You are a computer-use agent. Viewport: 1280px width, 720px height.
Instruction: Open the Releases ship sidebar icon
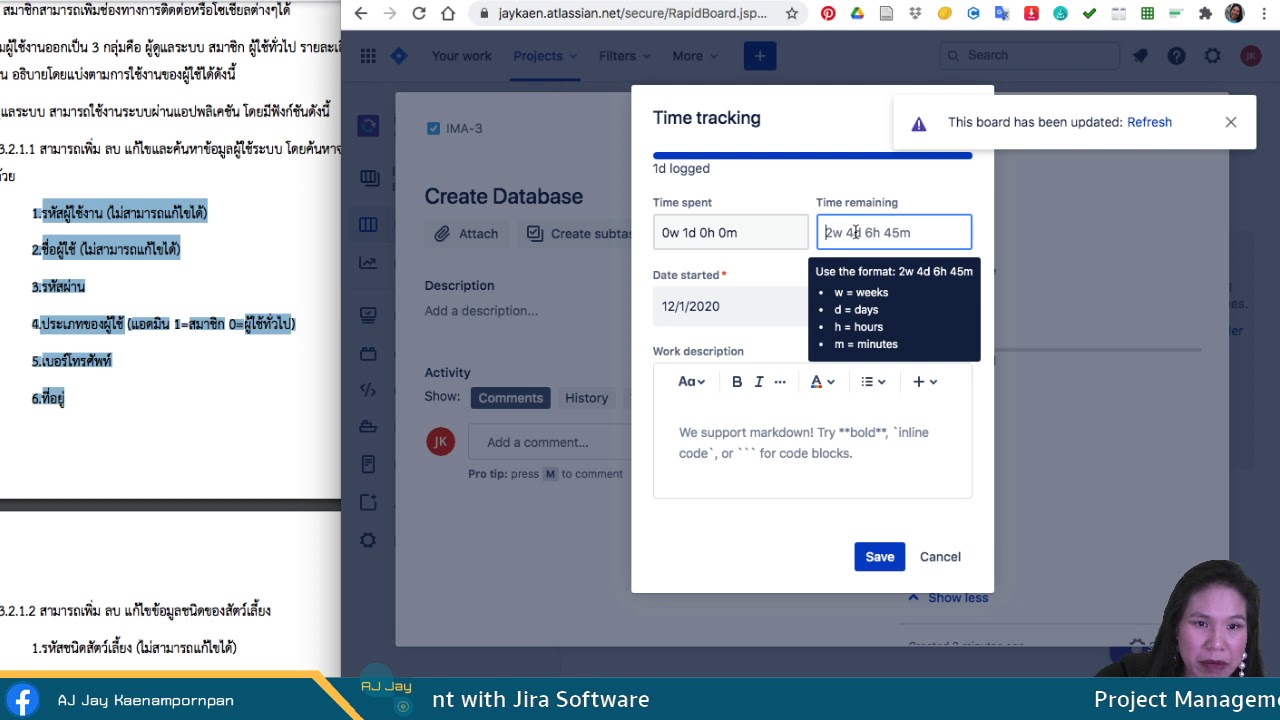click(368, 427)
